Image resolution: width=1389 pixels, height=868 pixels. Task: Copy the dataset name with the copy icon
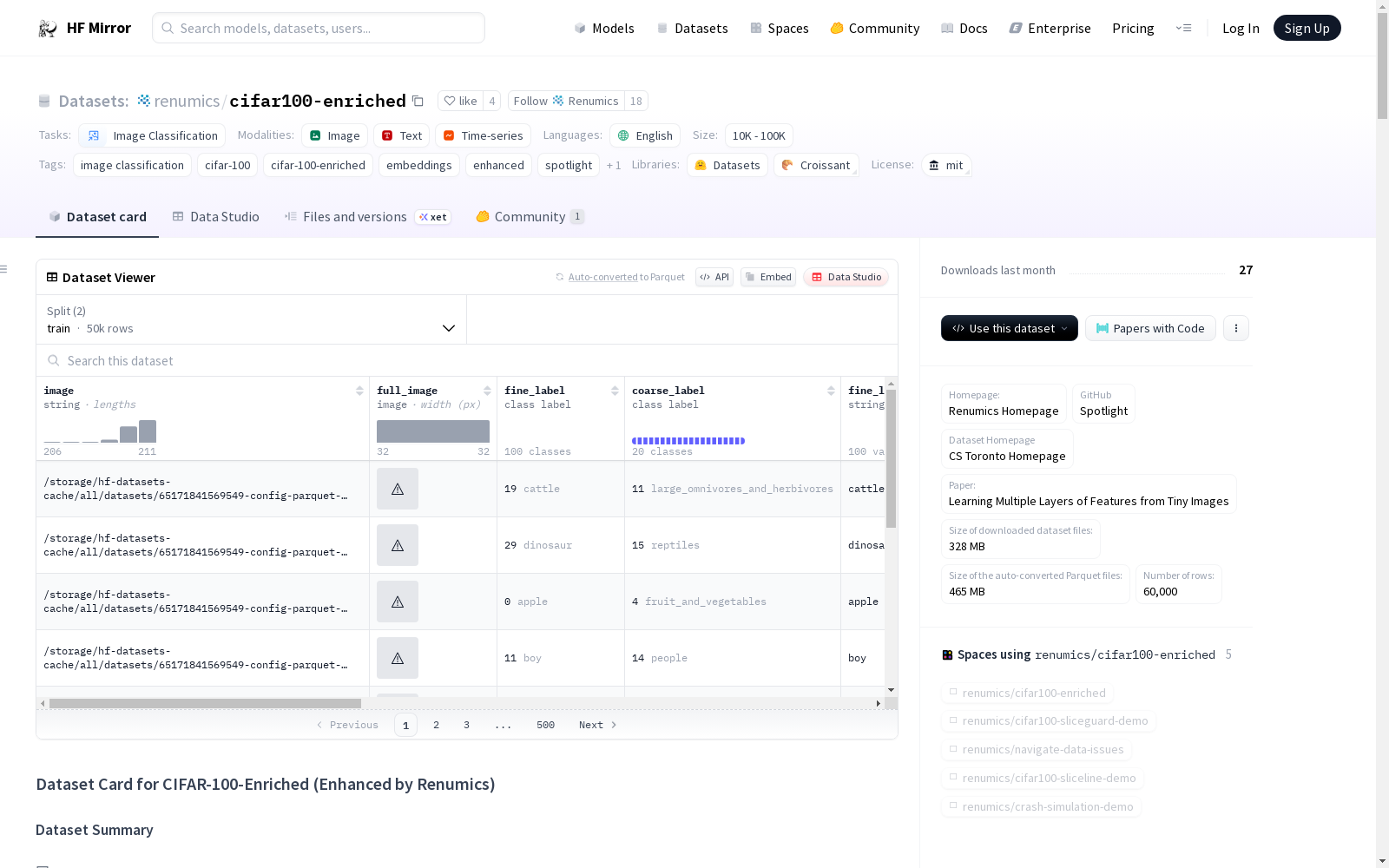[418, 101]
